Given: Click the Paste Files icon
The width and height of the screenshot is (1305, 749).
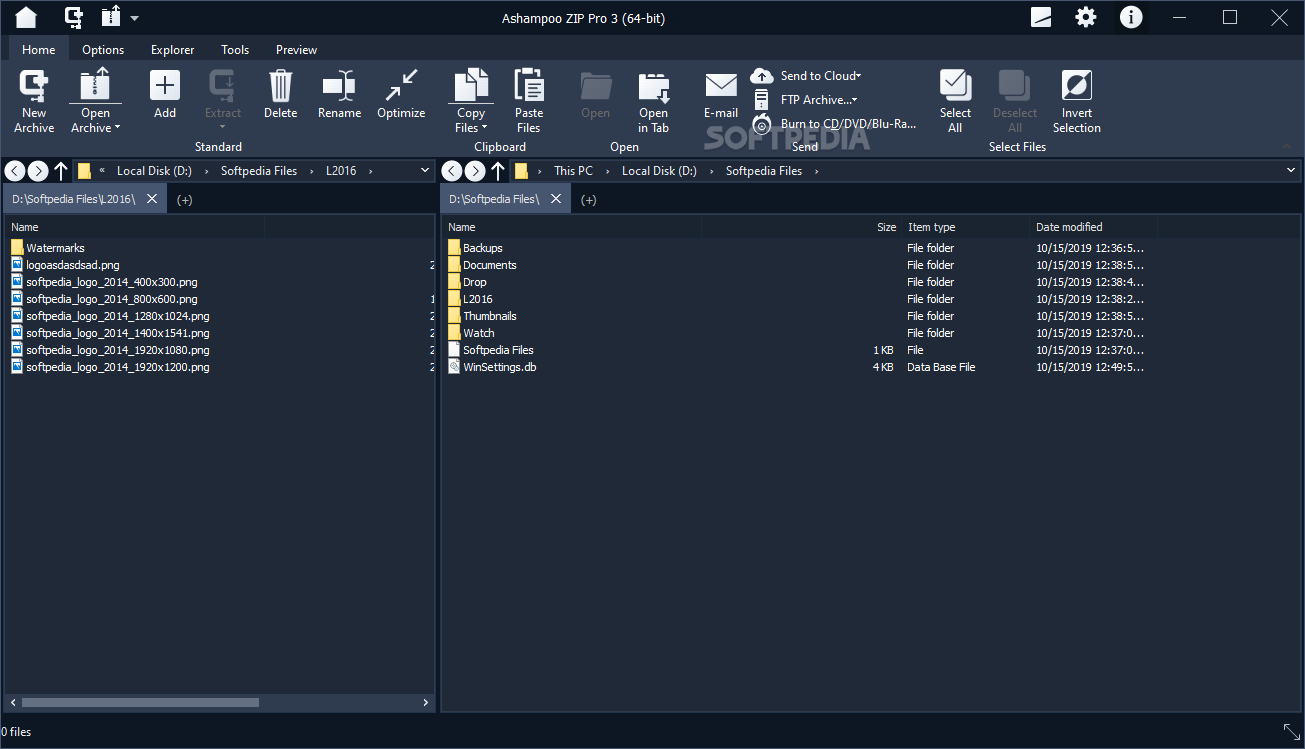Looking at the screenshot, I should coord(529,85).
